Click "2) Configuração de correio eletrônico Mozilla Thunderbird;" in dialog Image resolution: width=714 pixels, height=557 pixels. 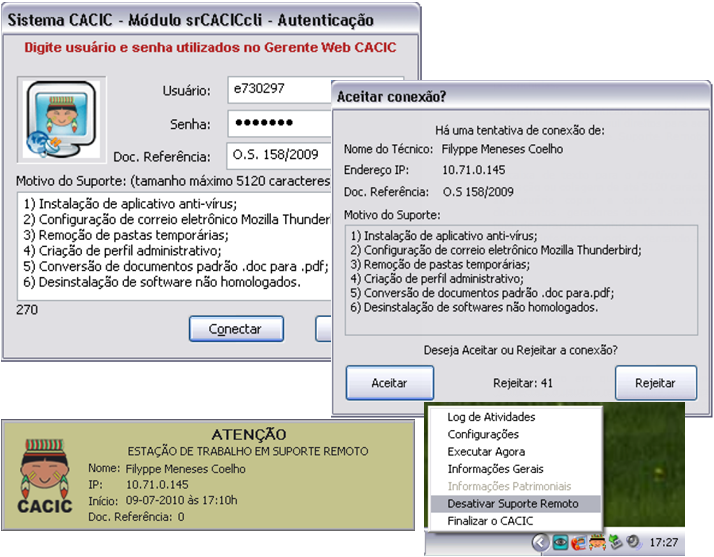point(495,250)
